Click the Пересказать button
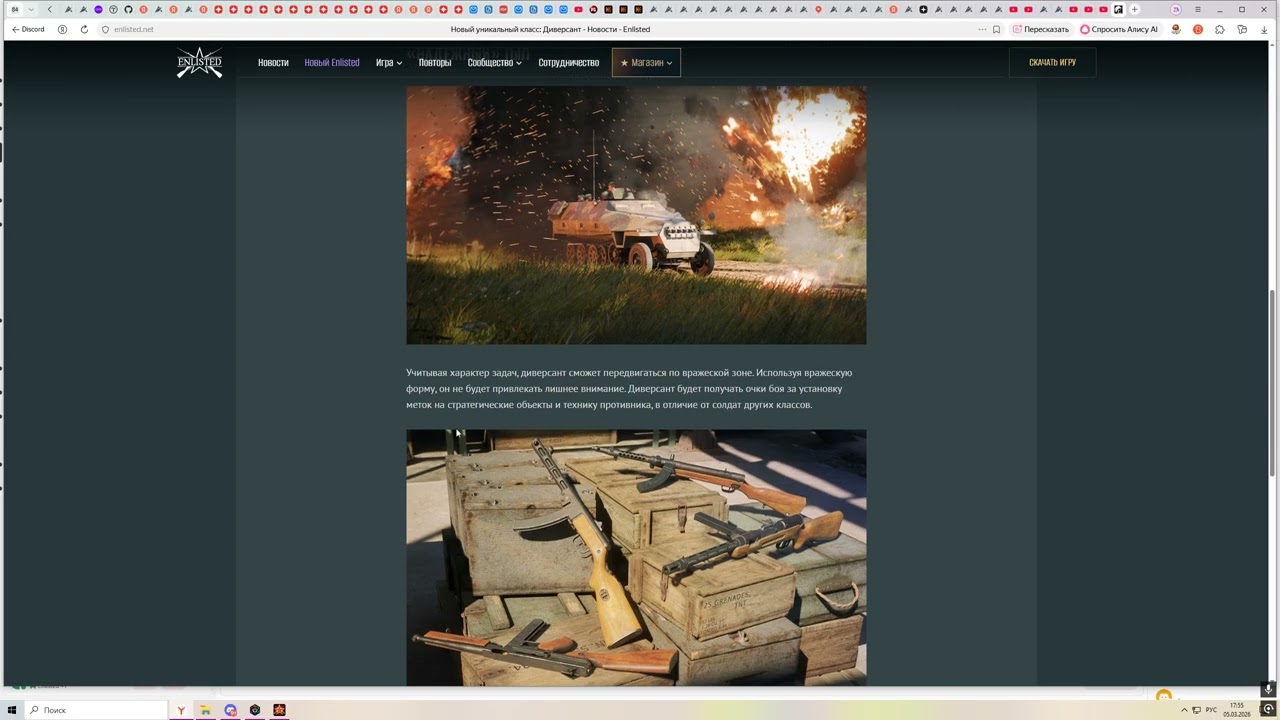Viewport: 1280px width, 720px height. click(1041, 29)
